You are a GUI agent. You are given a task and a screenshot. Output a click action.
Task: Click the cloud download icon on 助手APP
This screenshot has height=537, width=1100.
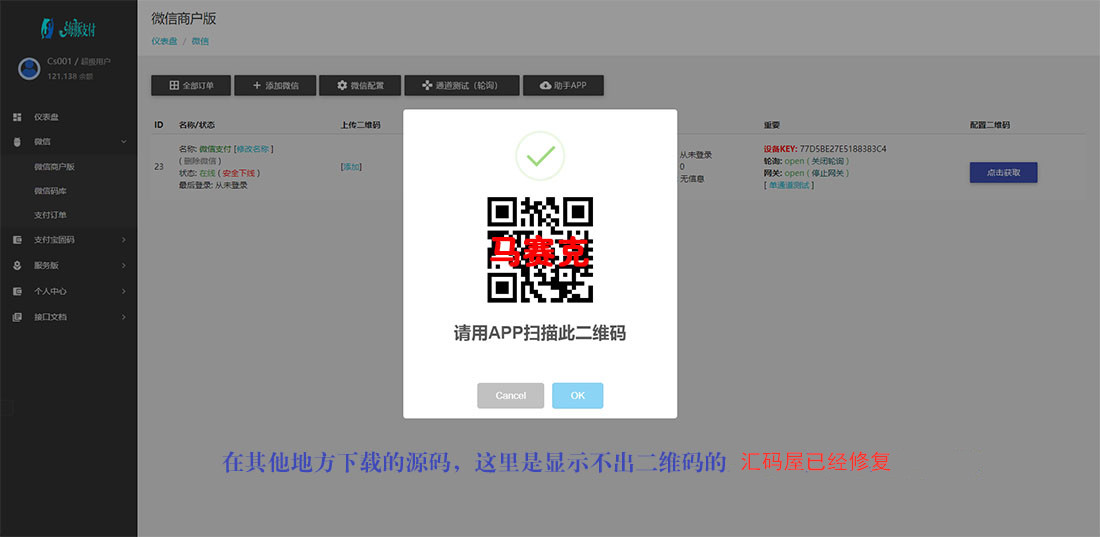[546, 86]
